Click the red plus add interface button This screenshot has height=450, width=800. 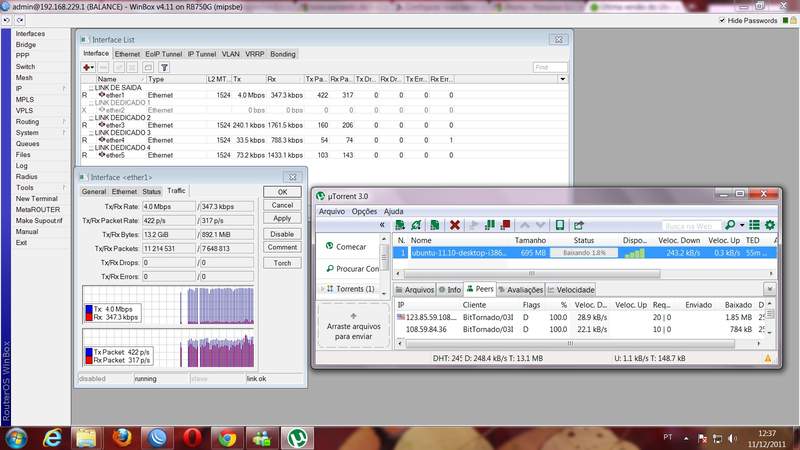pyautogui.click(x=87, y=67)
